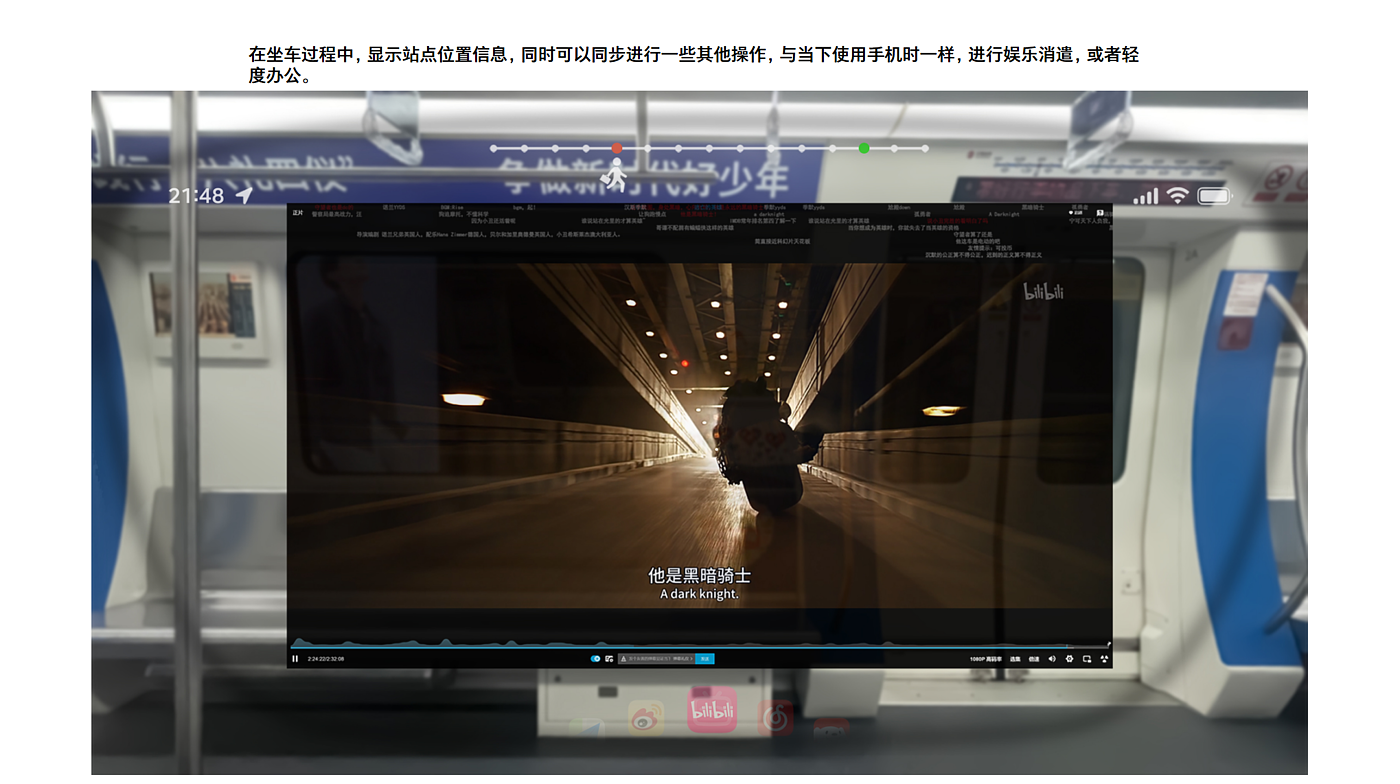Open the video player settings gear
Image resolution: width=1400 pixels, height=784 pixels.
[x=1069, y=659]
